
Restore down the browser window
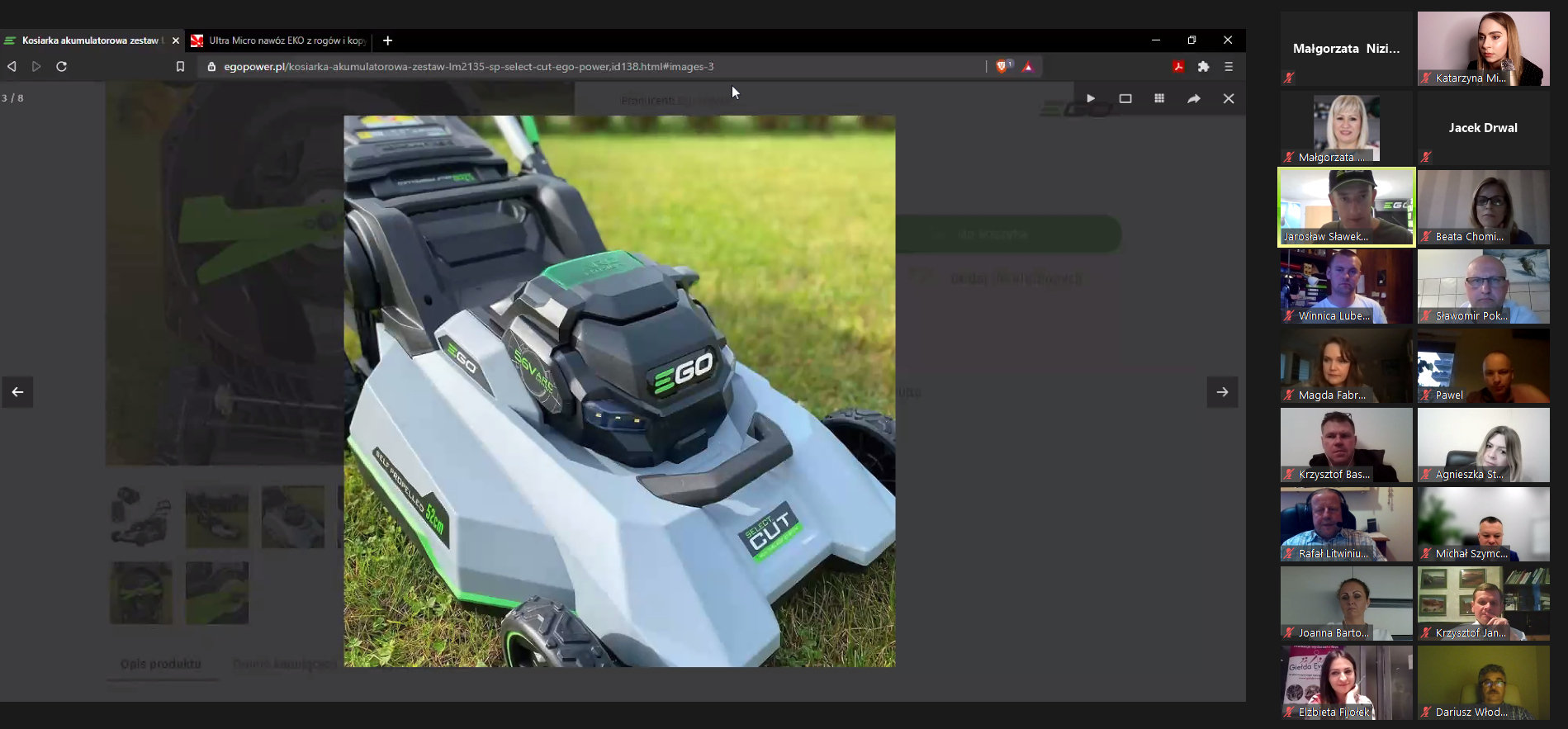click(x=1191, y=40)
